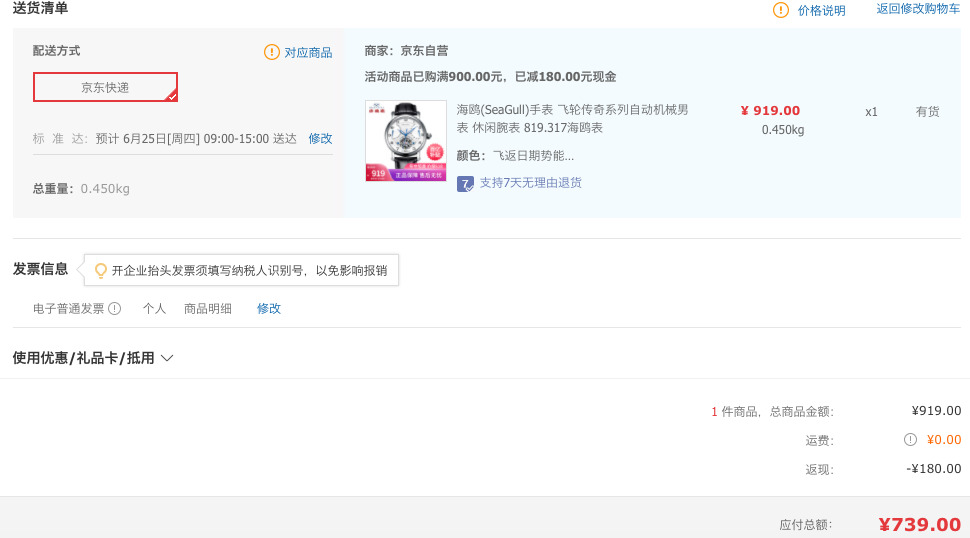Click the info icon after 电子普通发票

click(x=115, y=309)
